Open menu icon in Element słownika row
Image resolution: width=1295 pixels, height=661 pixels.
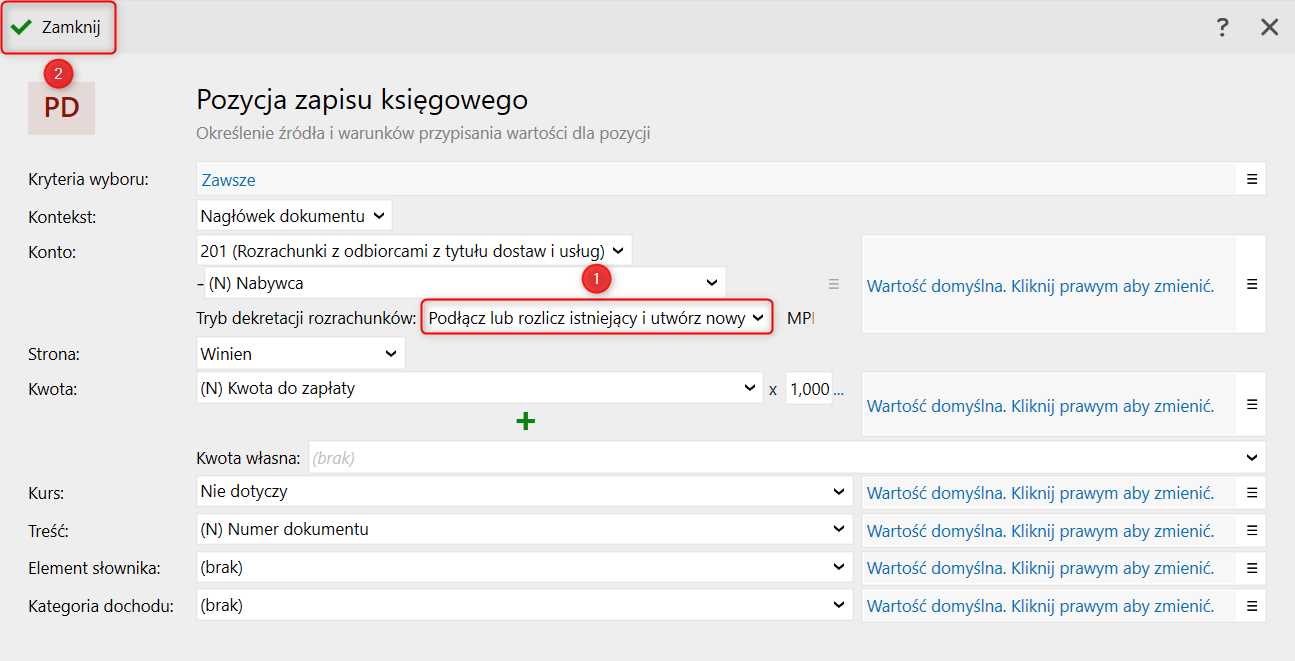(1251, 568)
